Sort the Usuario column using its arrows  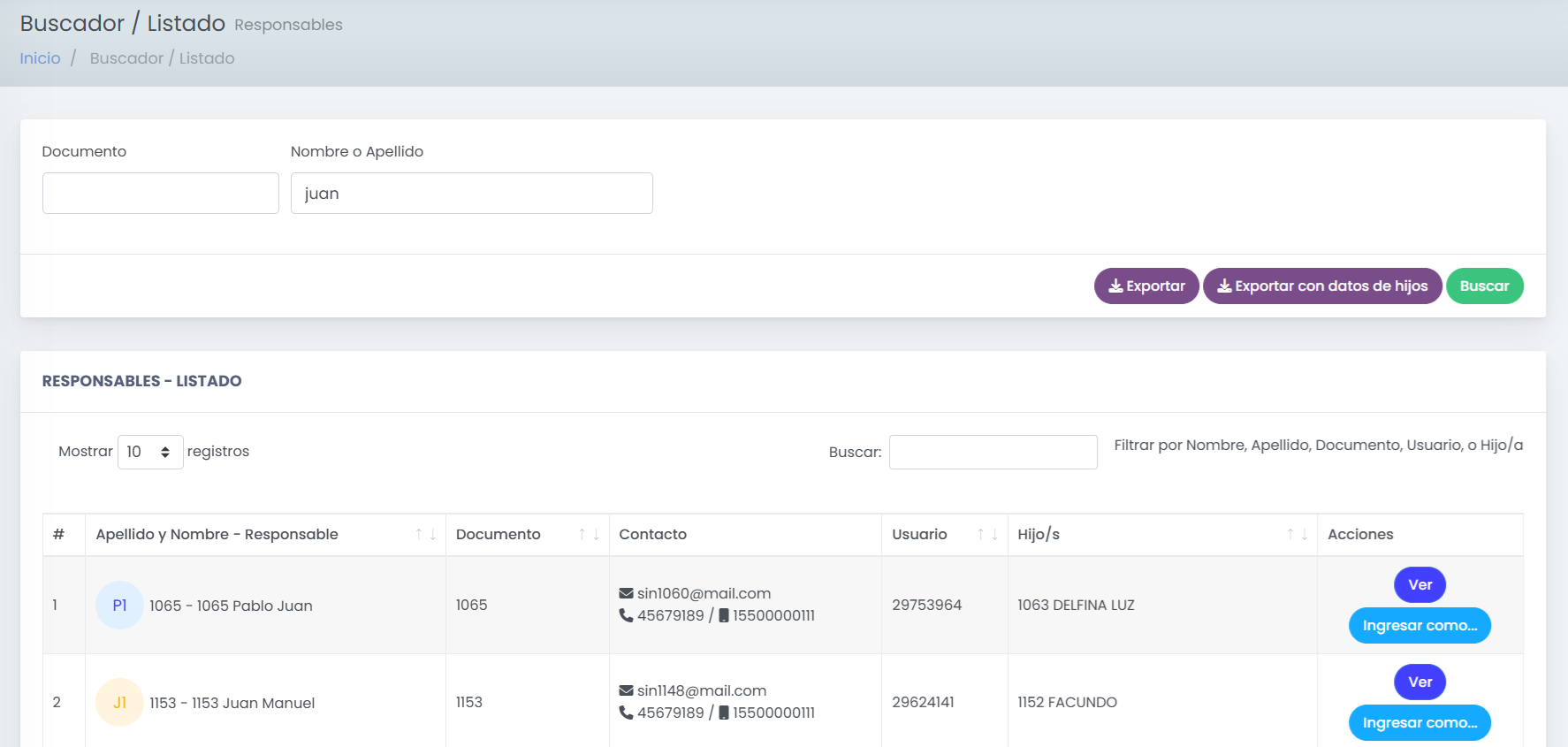(x=987, y=535)
